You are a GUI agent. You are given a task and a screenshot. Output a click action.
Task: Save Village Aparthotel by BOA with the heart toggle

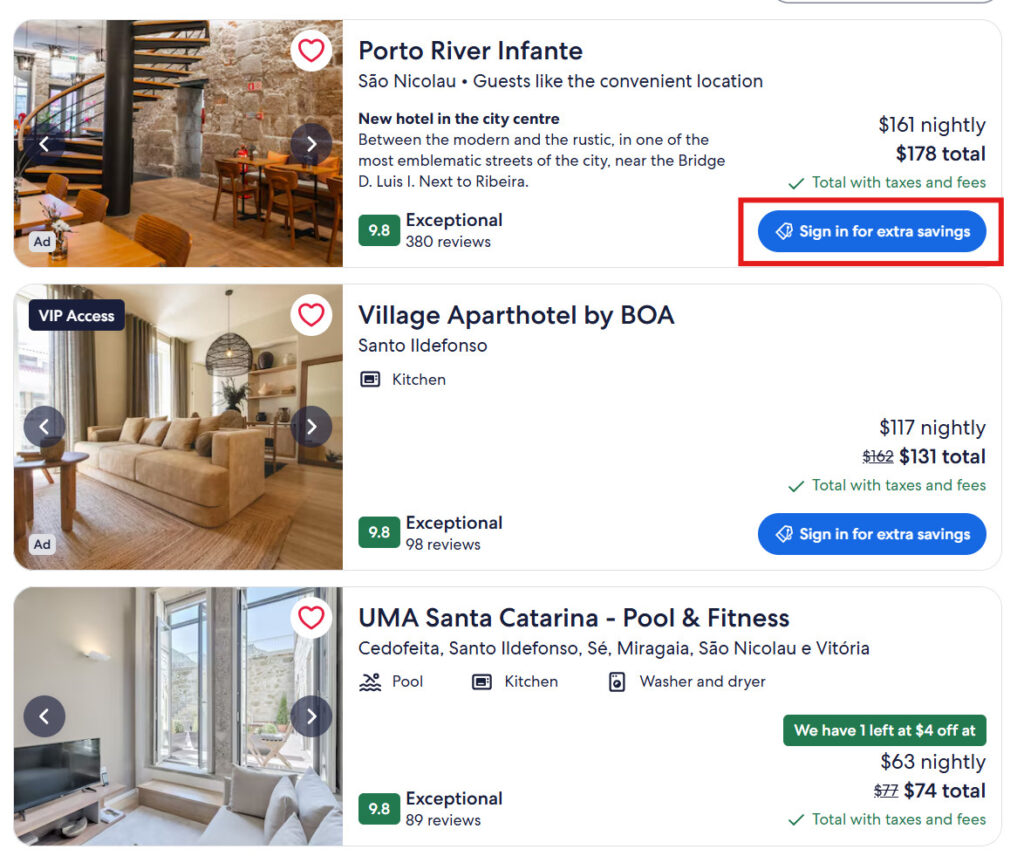pos(312,315)
